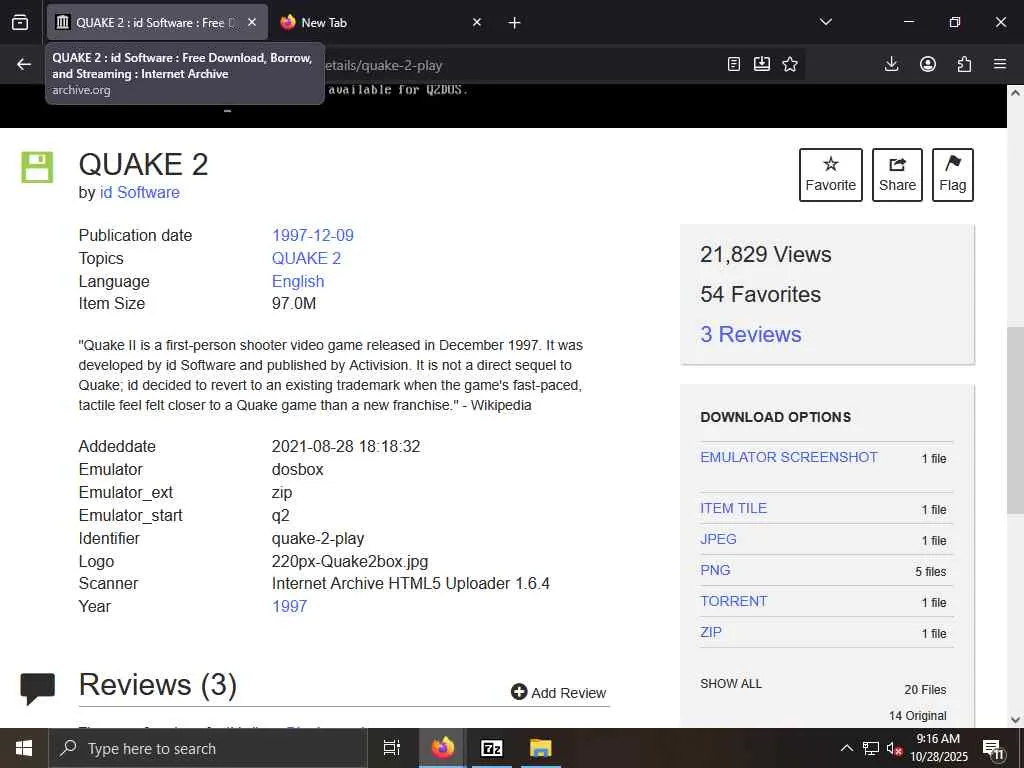Click muted volume icon in tray
The image size is (1024, 768).
coord(894,748)
